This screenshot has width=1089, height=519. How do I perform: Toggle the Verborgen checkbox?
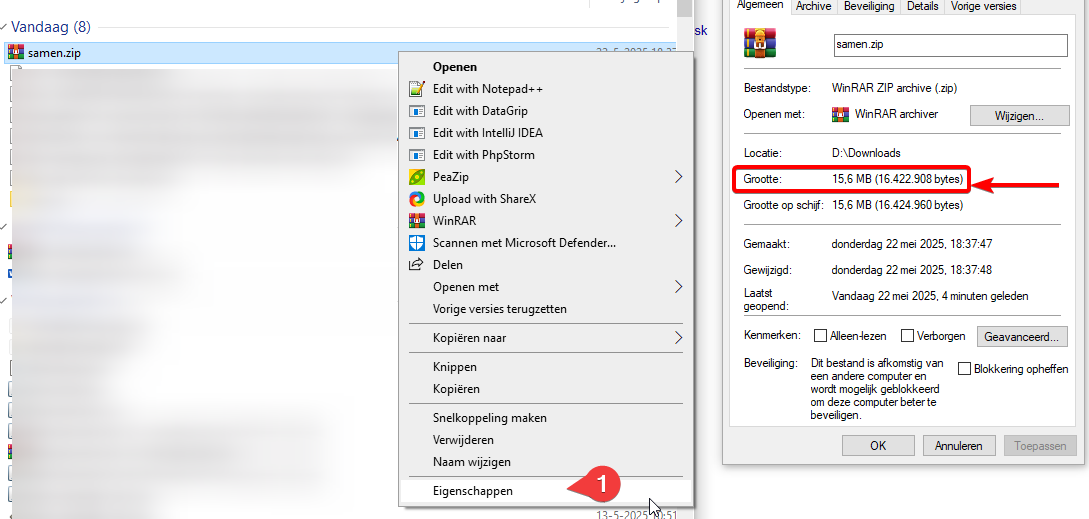pos(908,336)
